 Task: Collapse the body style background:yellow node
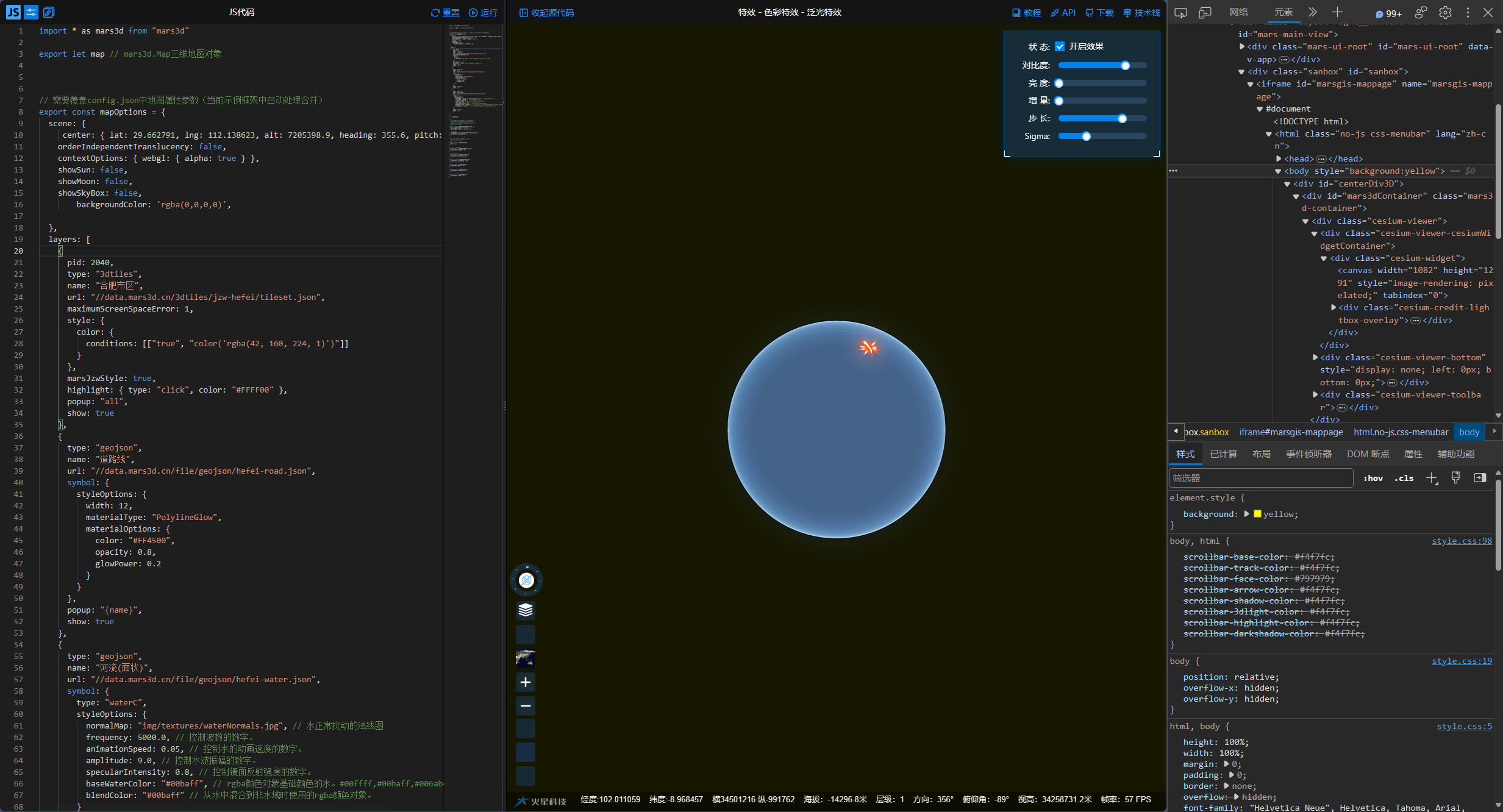[1278, 171]
